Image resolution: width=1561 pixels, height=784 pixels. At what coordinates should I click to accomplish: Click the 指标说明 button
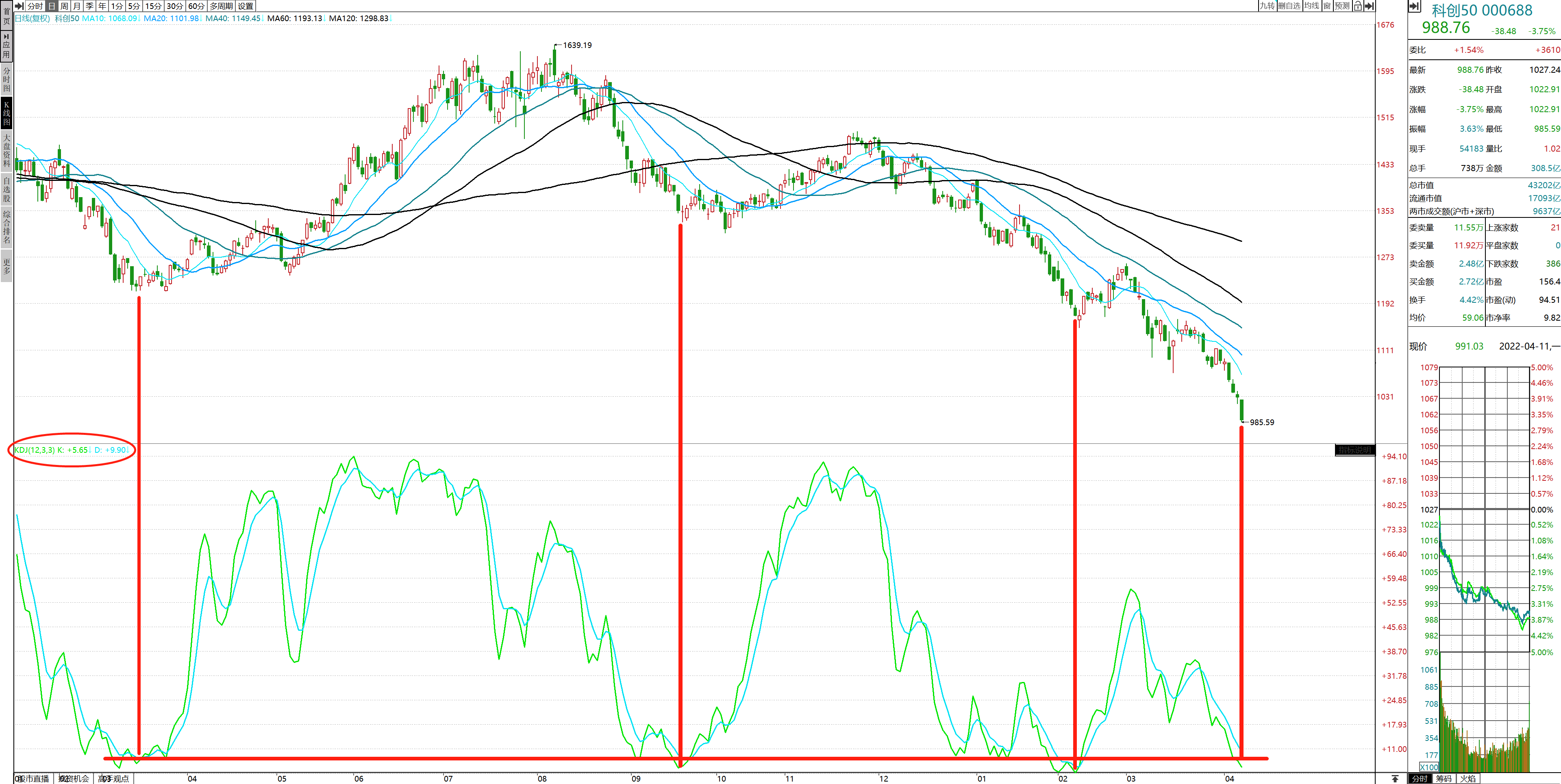1354,450
